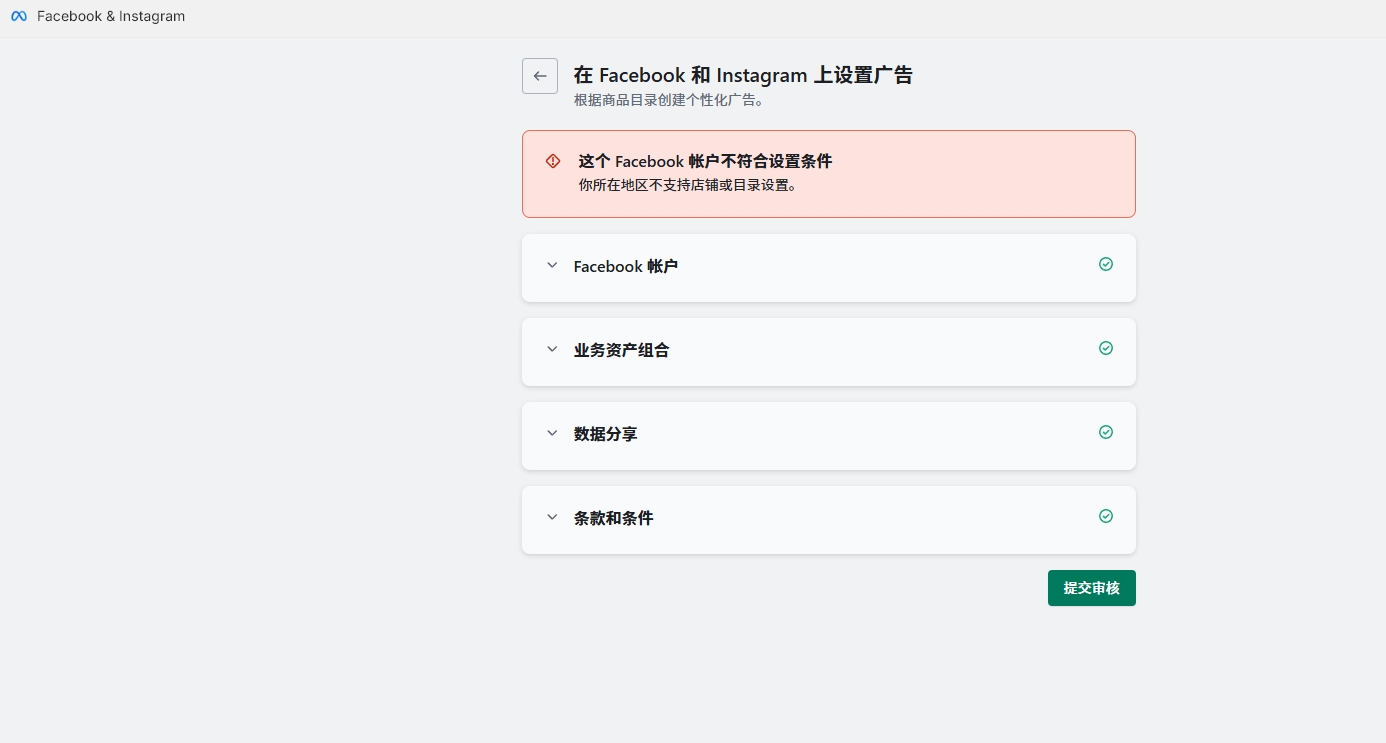Click the green checkmark for 条款和条件
The width and height of the screenshot is (1386, 743).
coord(1106,516)
